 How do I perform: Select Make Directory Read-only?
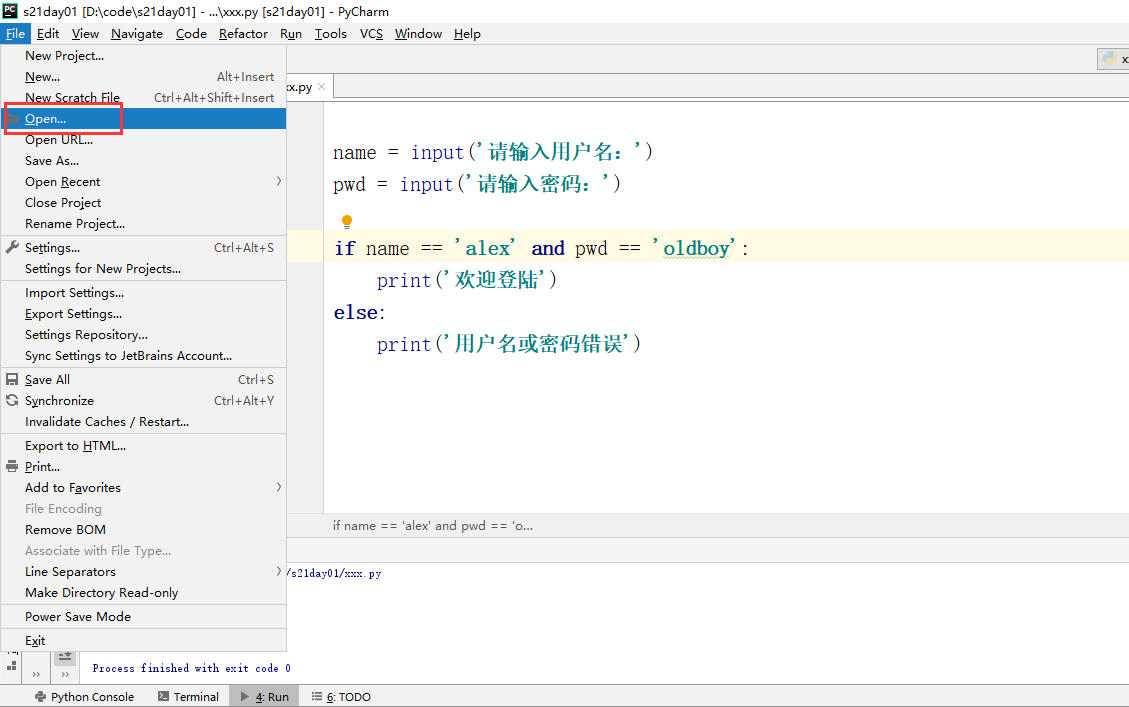coord(143,593)
